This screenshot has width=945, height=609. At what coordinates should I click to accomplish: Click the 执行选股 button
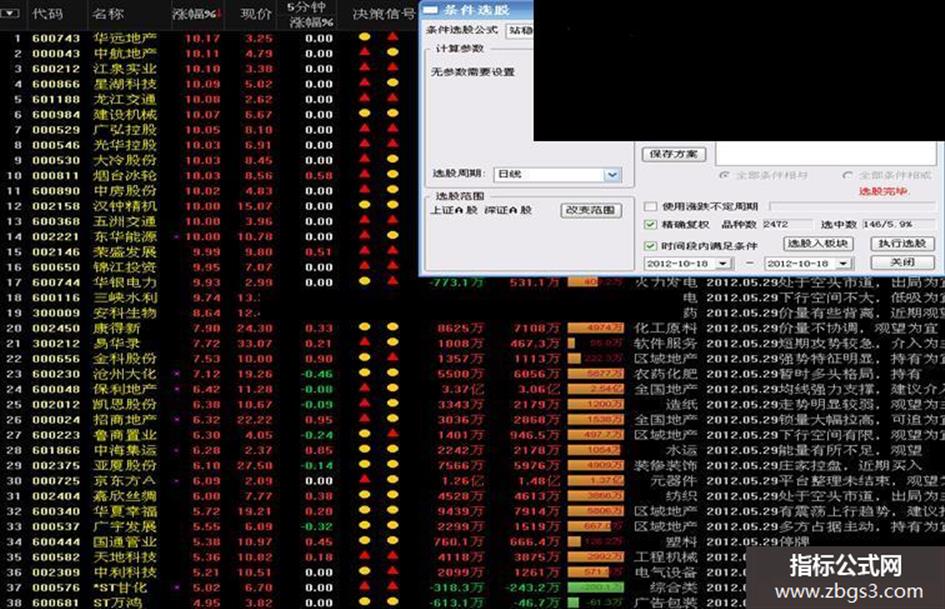point(902,243)
